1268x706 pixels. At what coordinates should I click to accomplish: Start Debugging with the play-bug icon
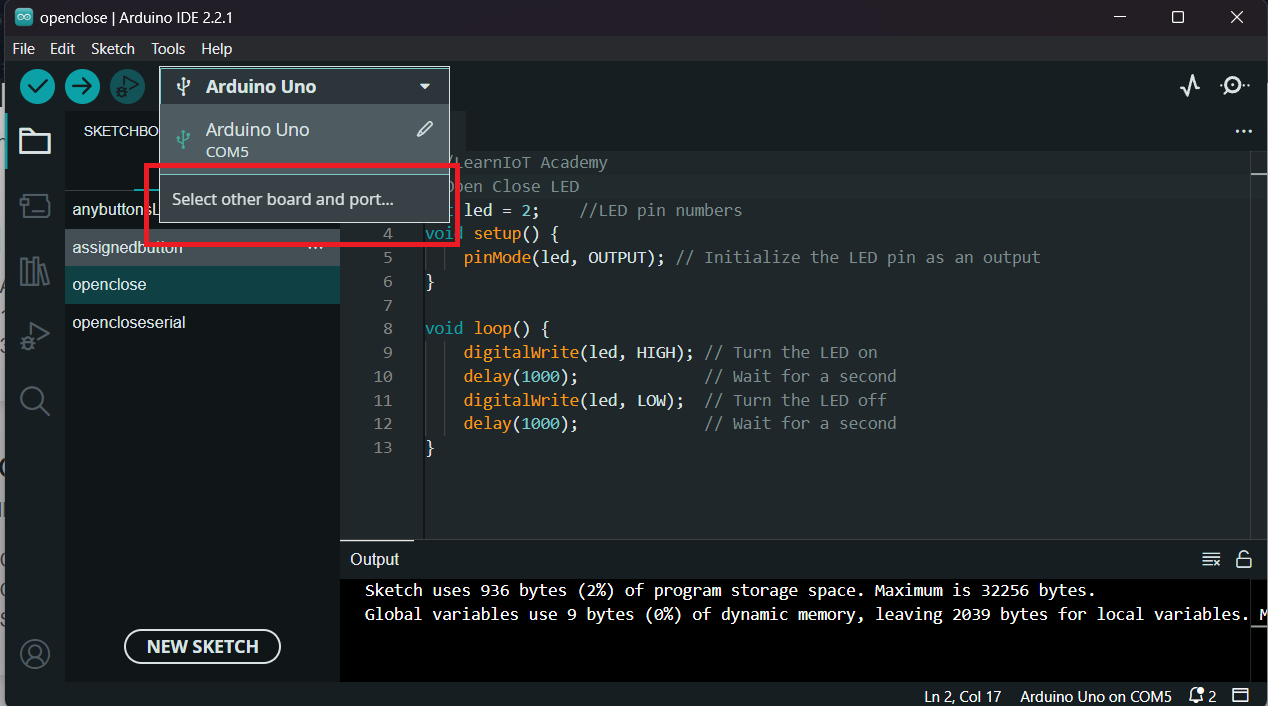pos(128,87)
